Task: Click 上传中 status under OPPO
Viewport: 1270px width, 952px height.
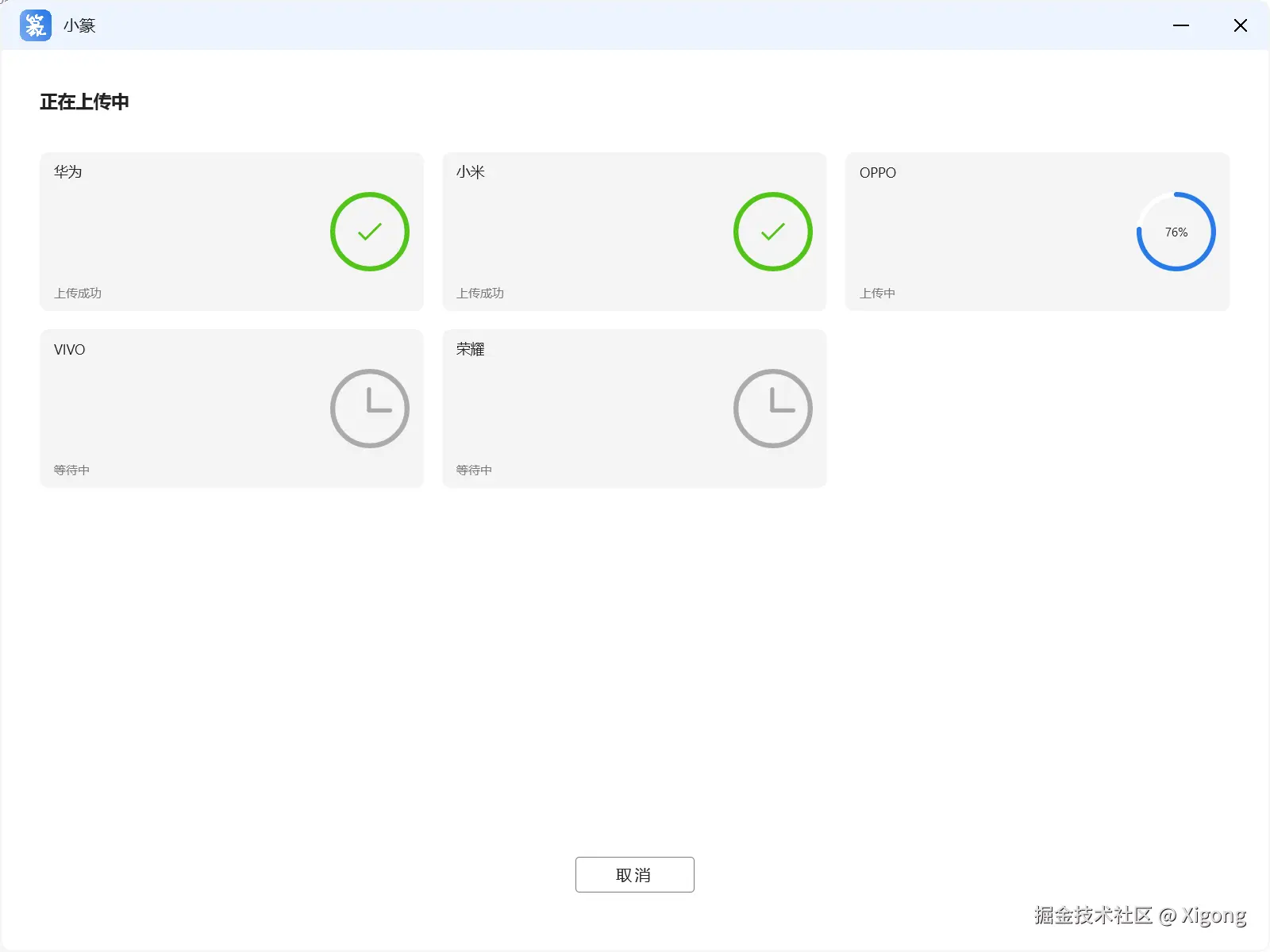Action: pyautogui.click(x=877, y=294)
